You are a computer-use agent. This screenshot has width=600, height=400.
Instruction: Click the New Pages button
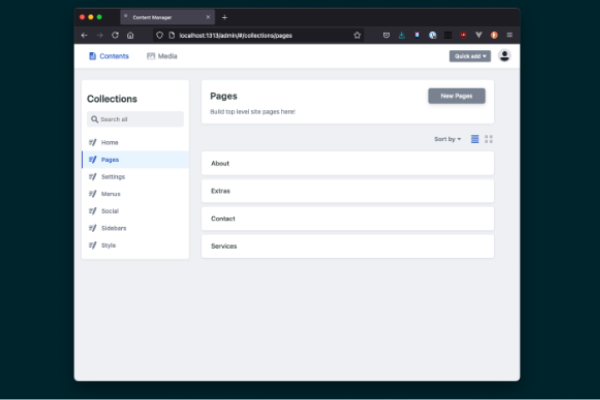pos(456,96)
